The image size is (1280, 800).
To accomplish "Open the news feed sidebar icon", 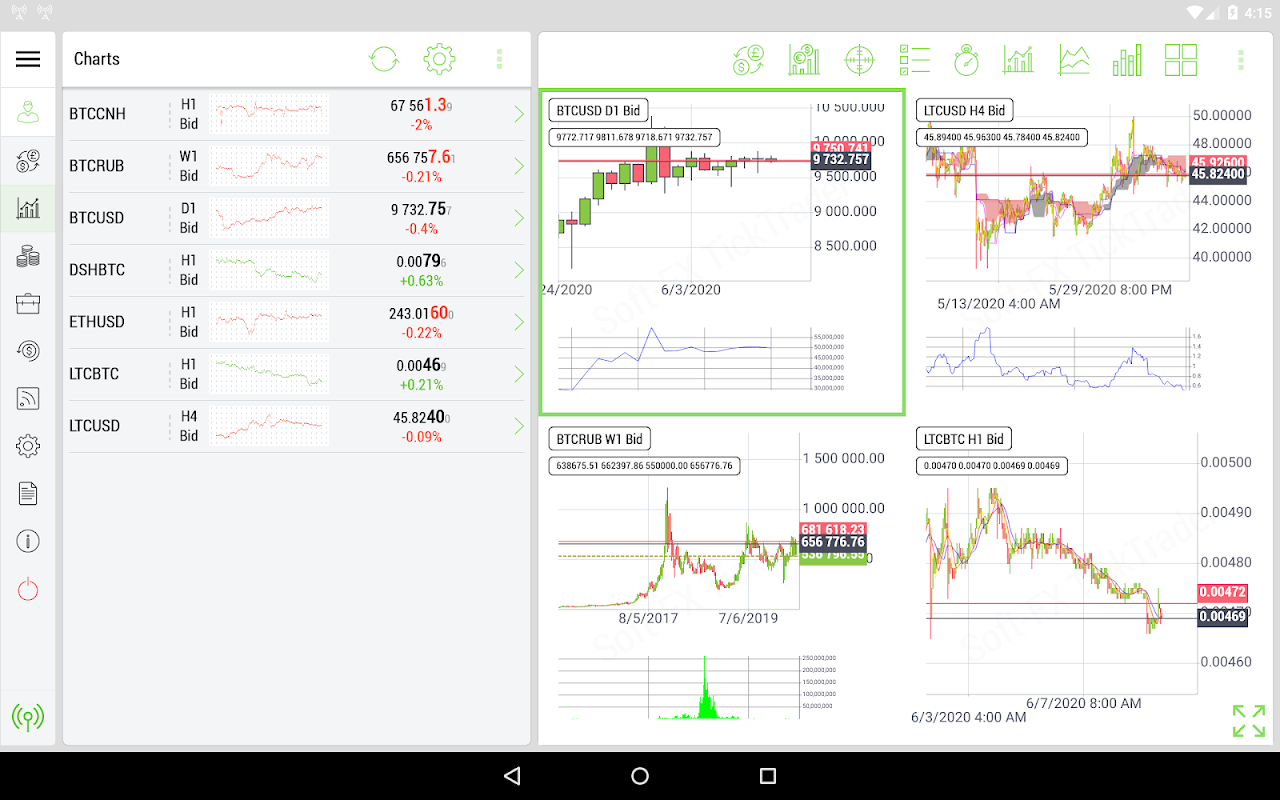I will [x=28, y=398].
